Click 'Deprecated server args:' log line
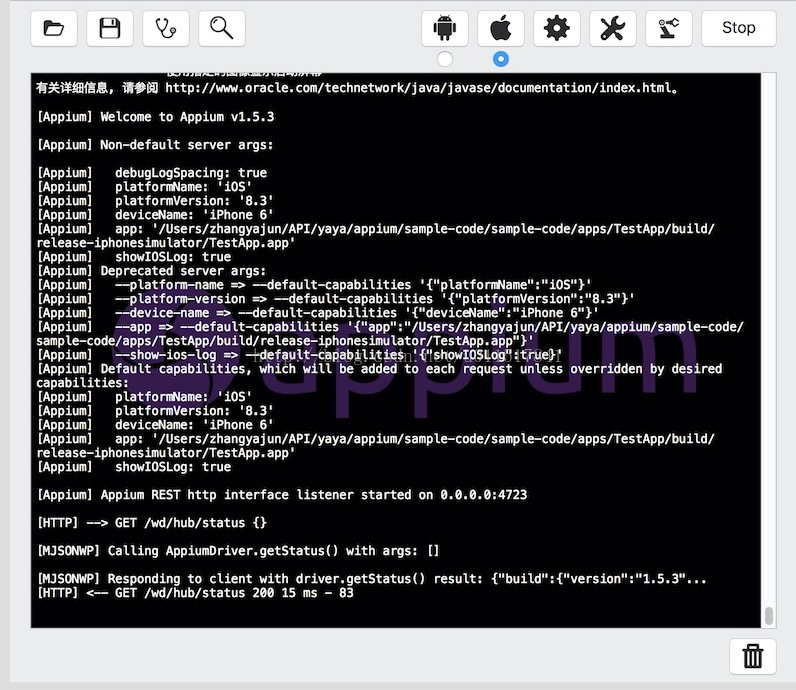Viewport: 796px width, 690px height. pos(151,271)
